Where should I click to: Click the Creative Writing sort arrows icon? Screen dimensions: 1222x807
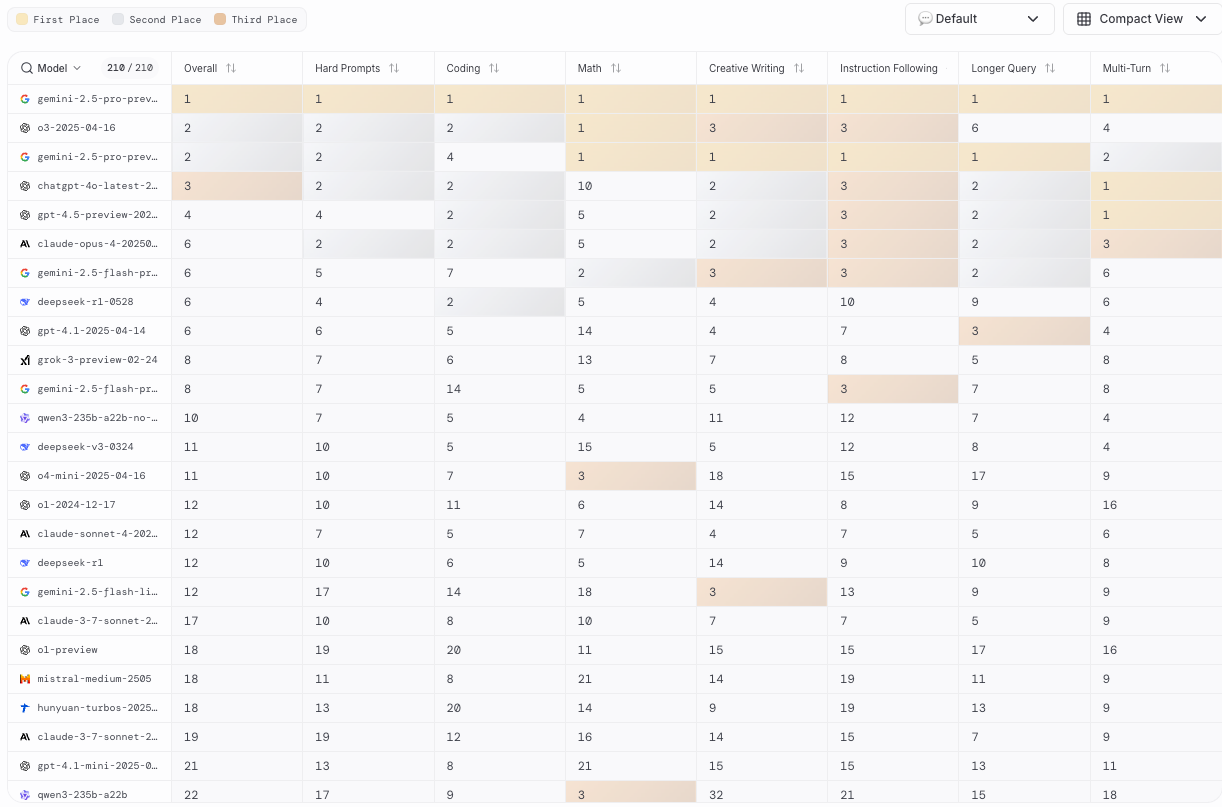click(x=799, y=68)
